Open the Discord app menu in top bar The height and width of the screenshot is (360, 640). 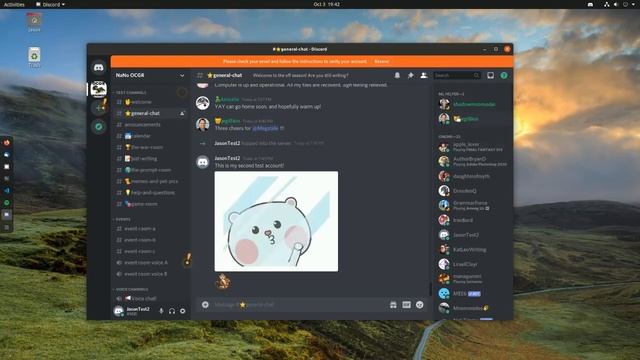tap(51, 4)
